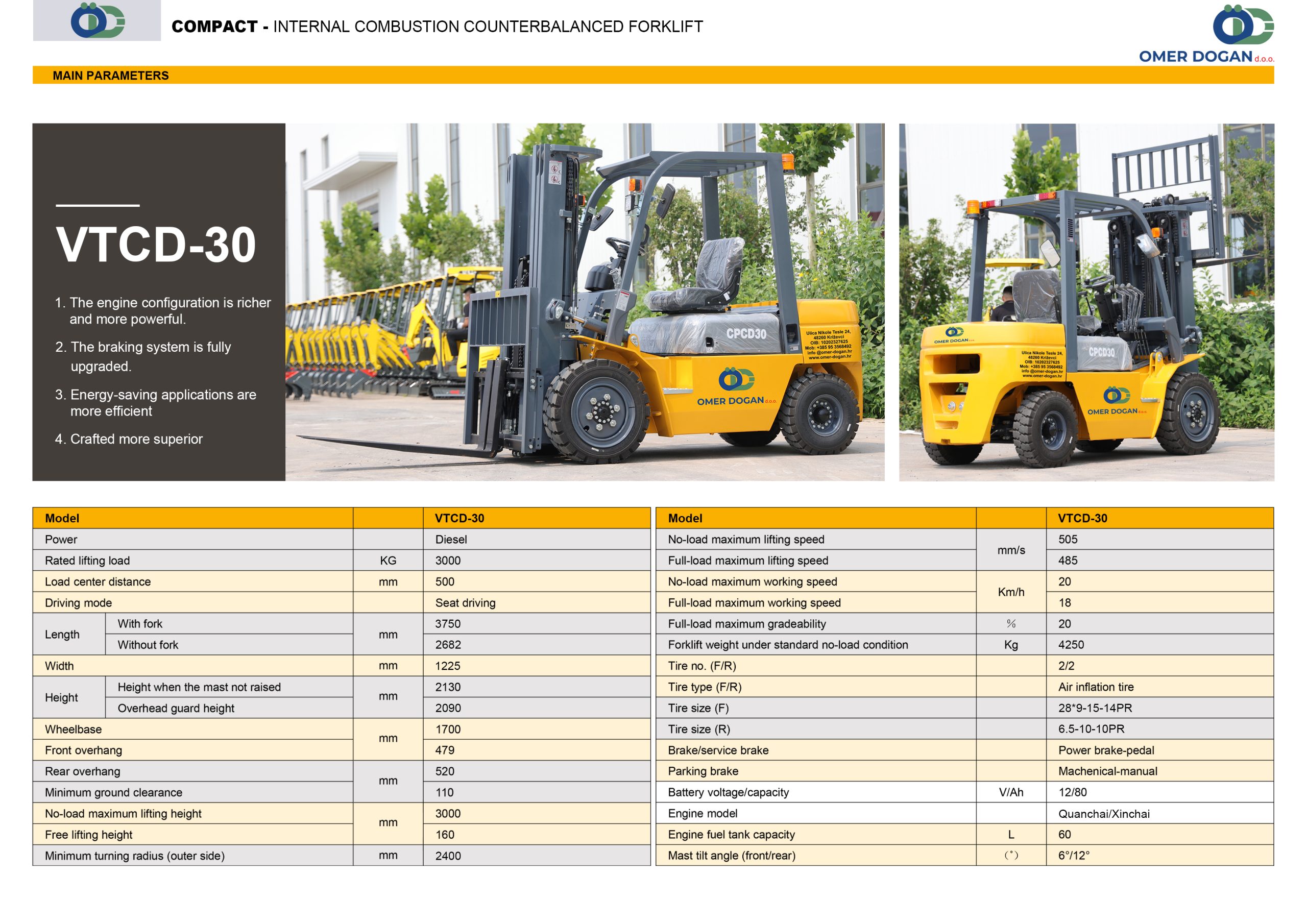Image resolution: width=1307 pixels, height=924 pixels.
Task: Click the "2090" value cell
Action: click(x=537, y=708)
